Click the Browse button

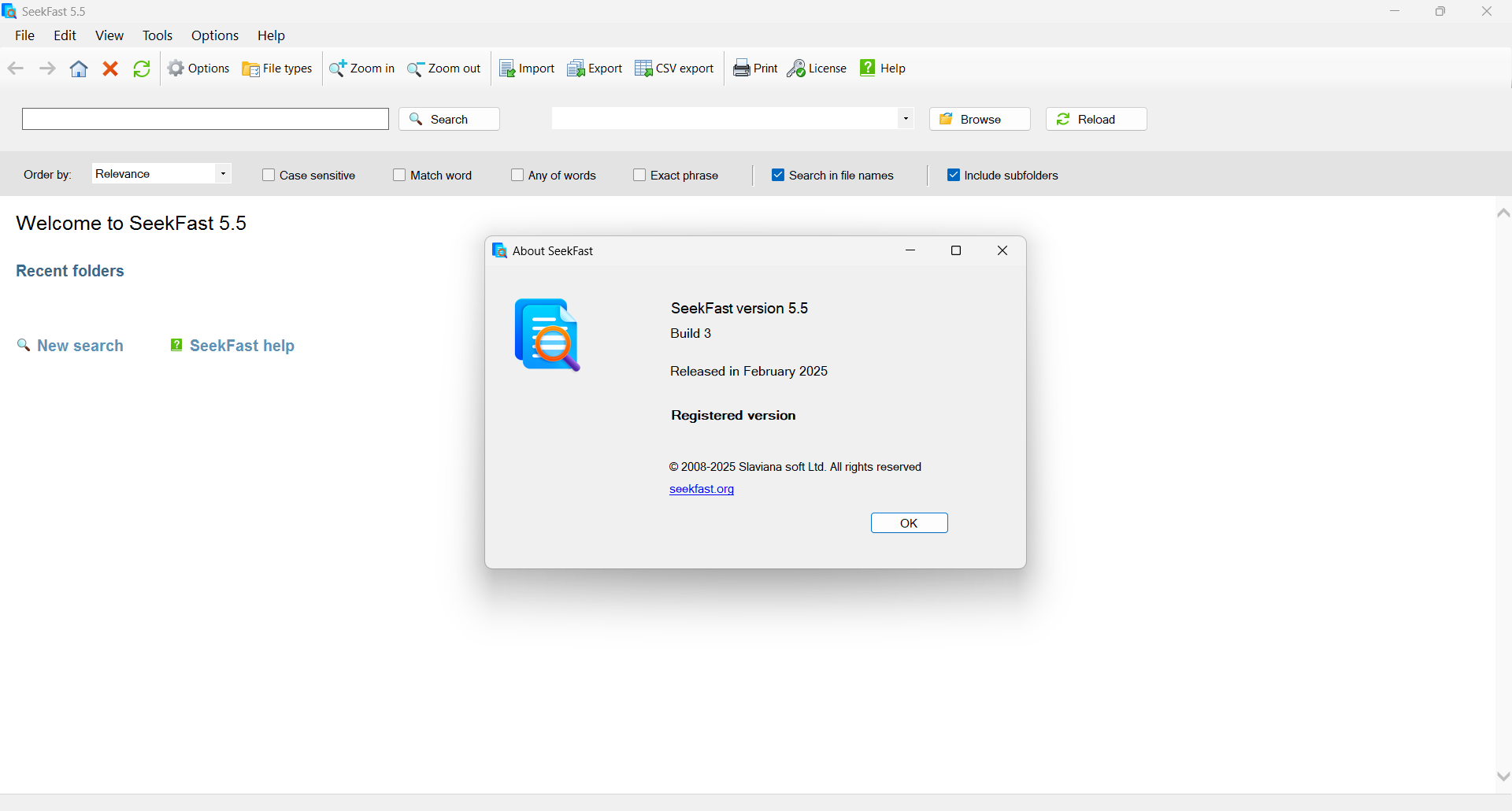[x=980, y=119]
